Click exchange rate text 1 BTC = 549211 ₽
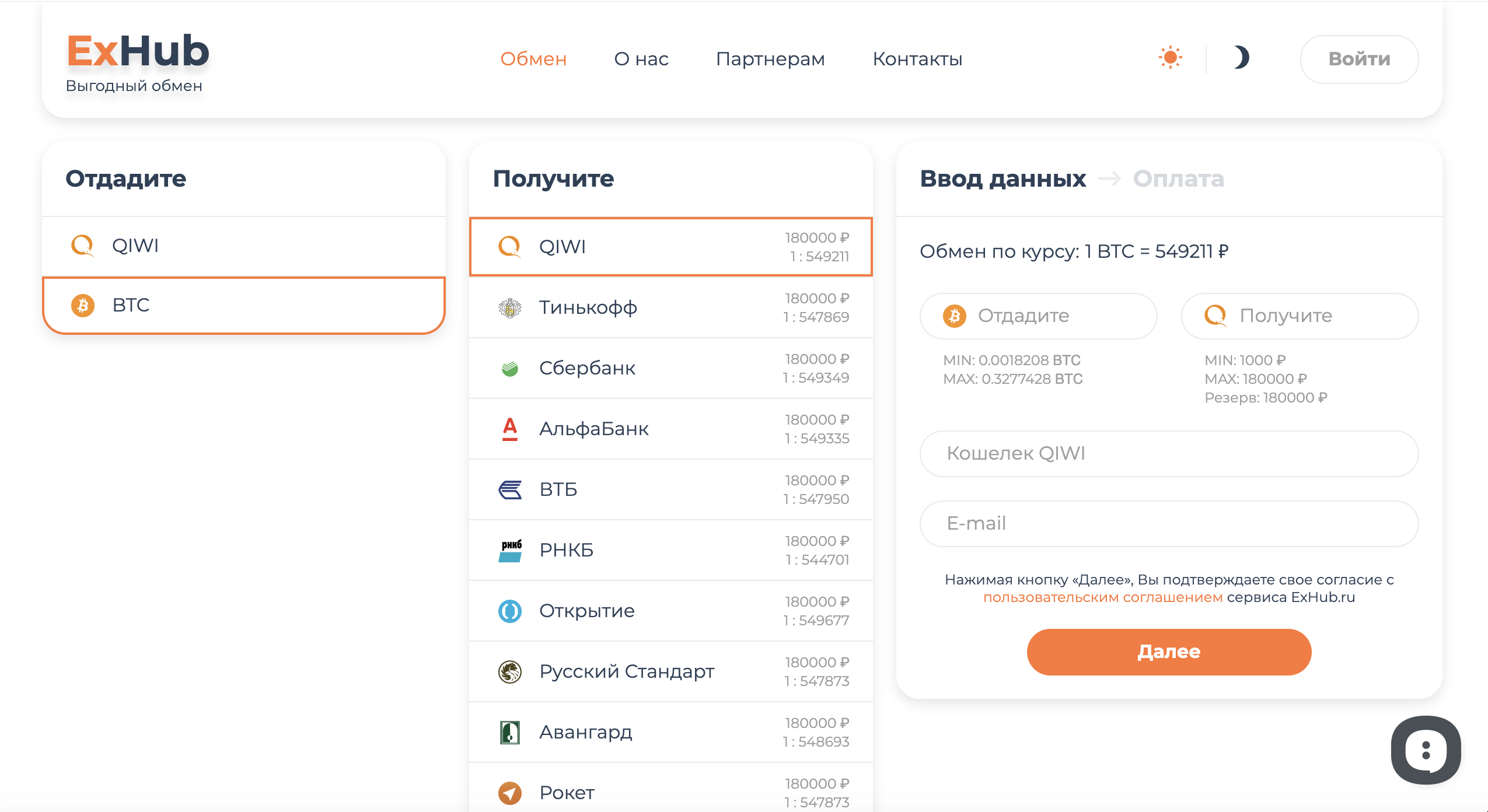Image resolution: width=1488 pixels, height=812 pixels. (x=1157, y=251)
